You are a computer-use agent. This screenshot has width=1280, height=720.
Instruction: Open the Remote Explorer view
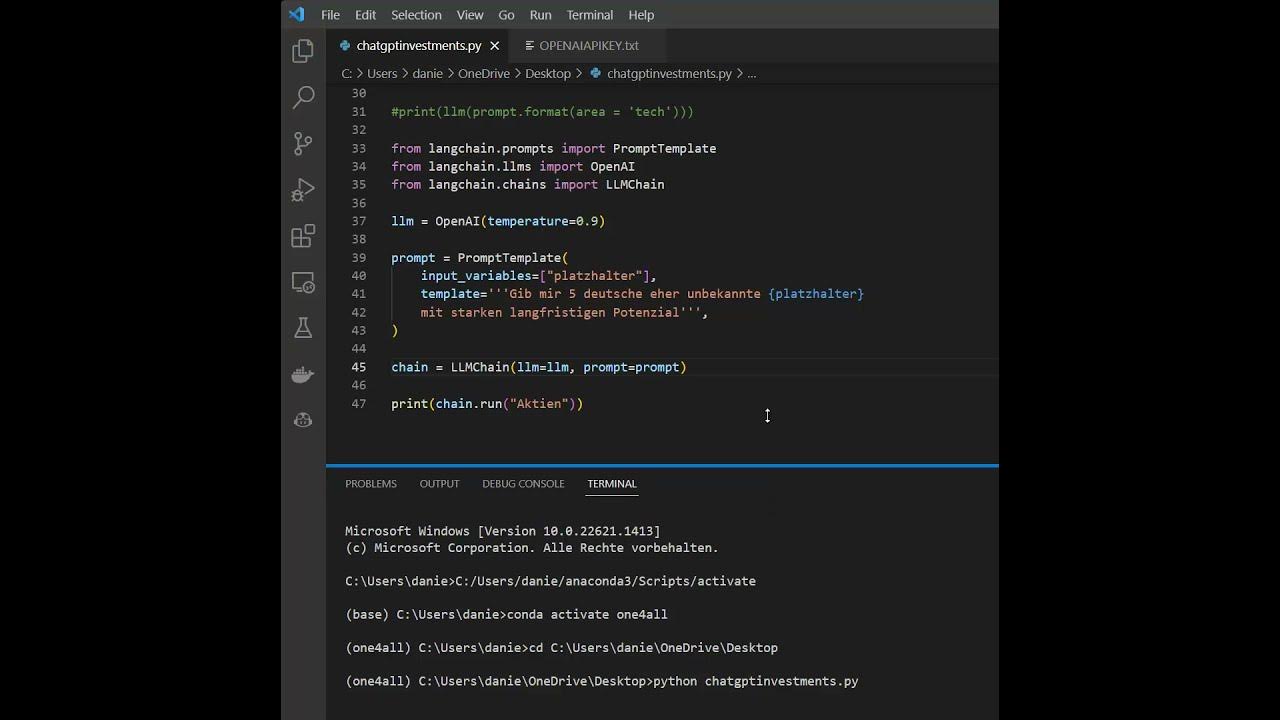point(303,282)
